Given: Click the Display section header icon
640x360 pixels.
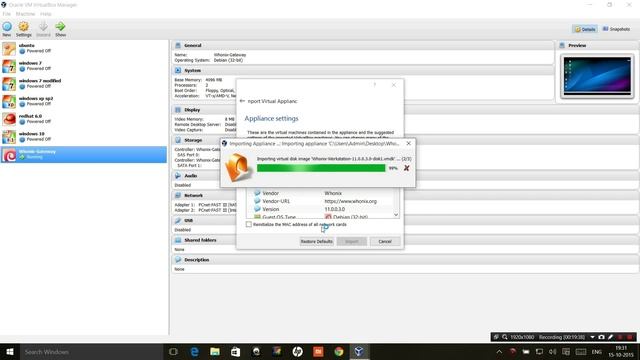Looking at the screenshot, I should [x=178, y=110].
